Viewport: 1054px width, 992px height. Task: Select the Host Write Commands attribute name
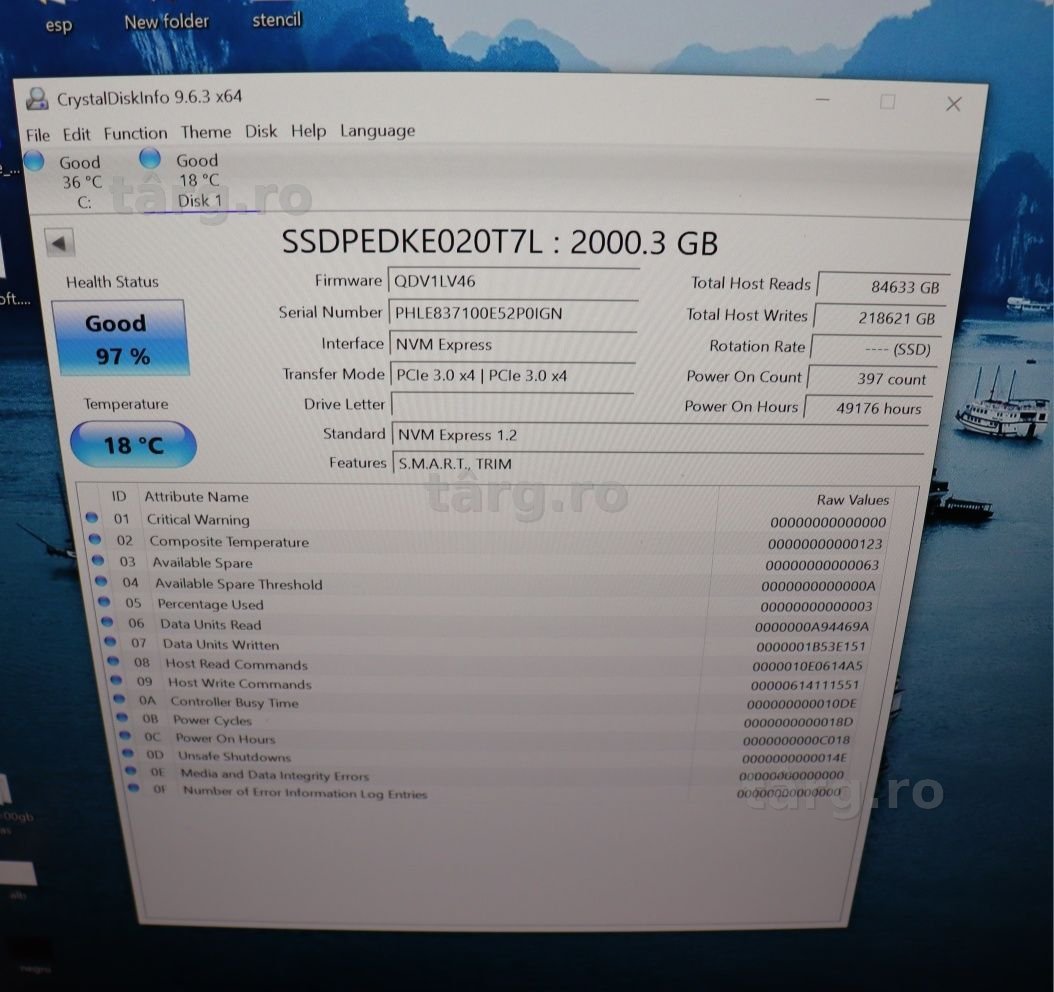point(240,683)
